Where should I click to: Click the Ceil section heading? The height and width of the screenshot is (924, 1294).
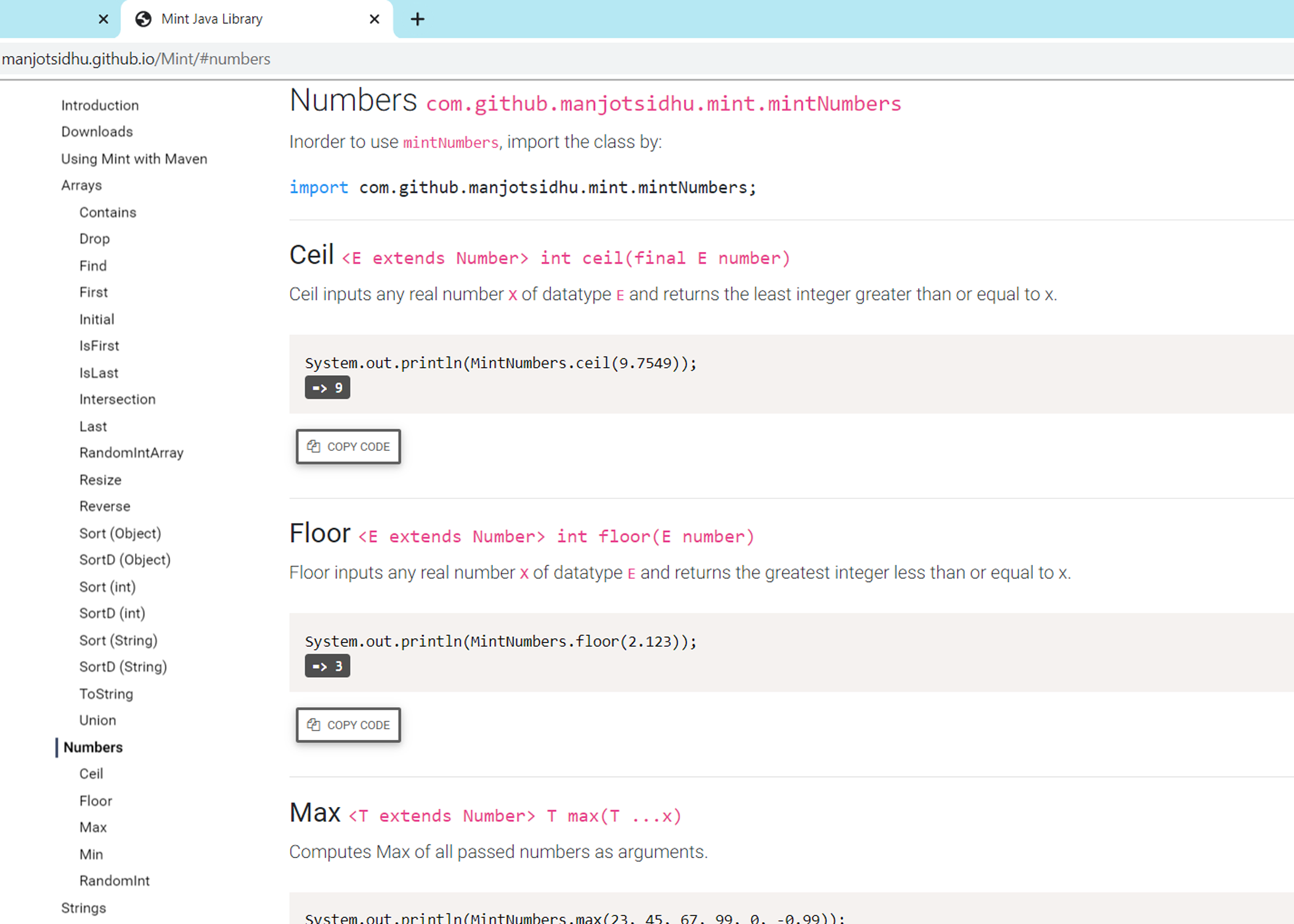tap(312, 255)
